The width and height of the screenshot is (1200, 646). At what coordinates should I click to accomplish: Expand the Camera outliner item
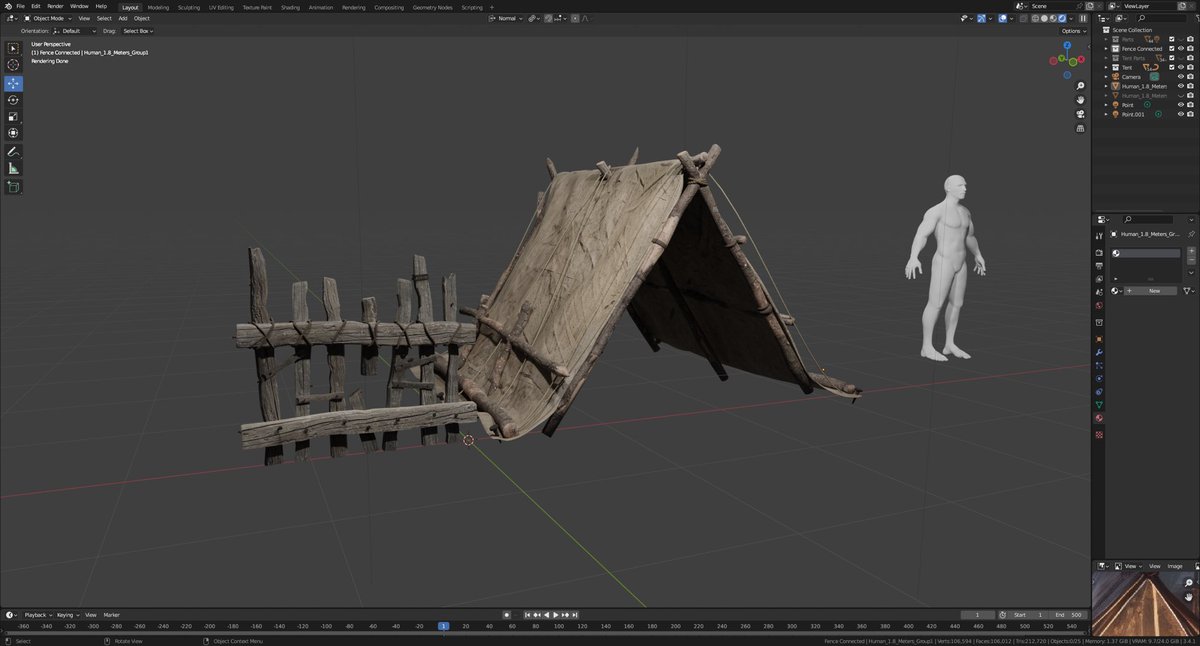(x=1107, y=76)
